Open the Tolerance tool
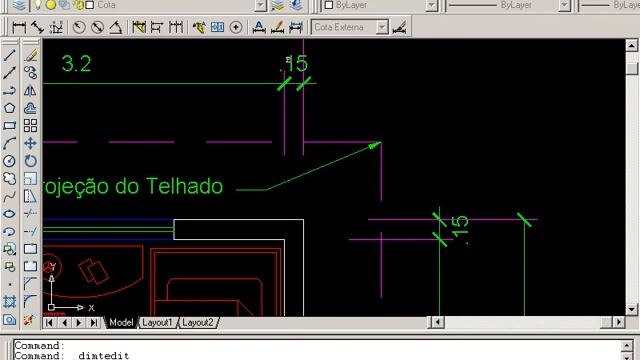 217,27
